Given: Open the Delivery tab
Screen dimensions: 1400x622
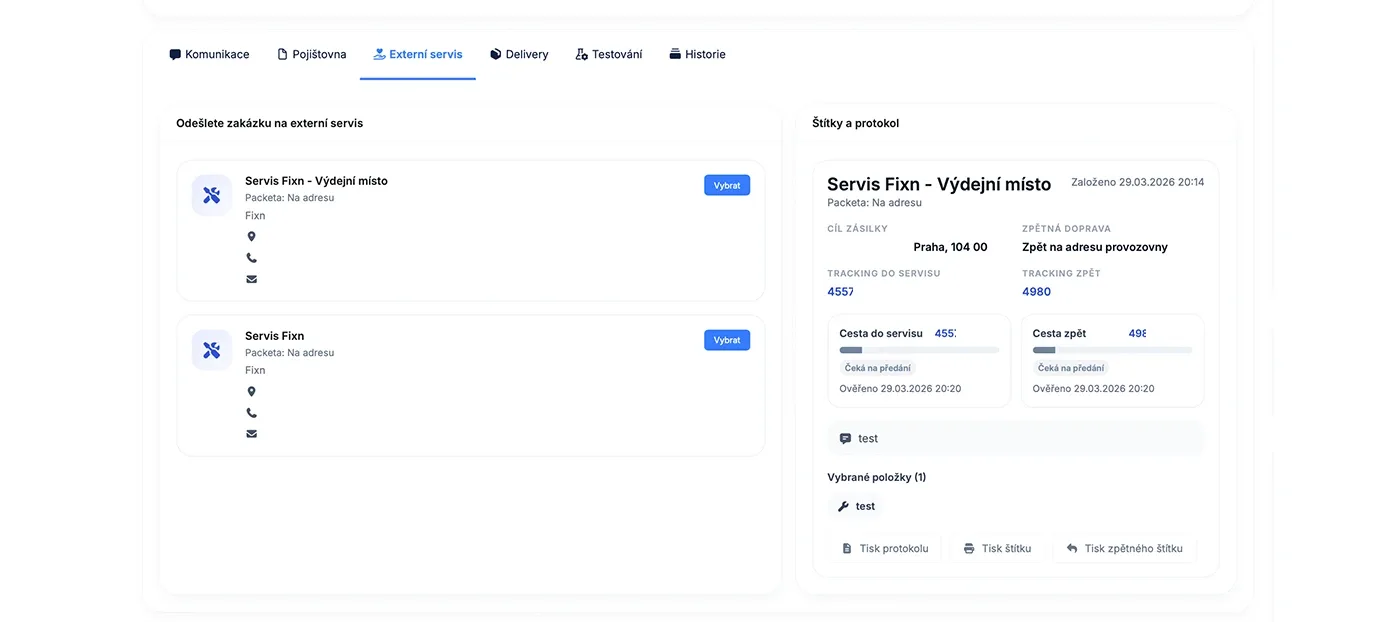Looking at the screenshot, I should coord(519,54).
